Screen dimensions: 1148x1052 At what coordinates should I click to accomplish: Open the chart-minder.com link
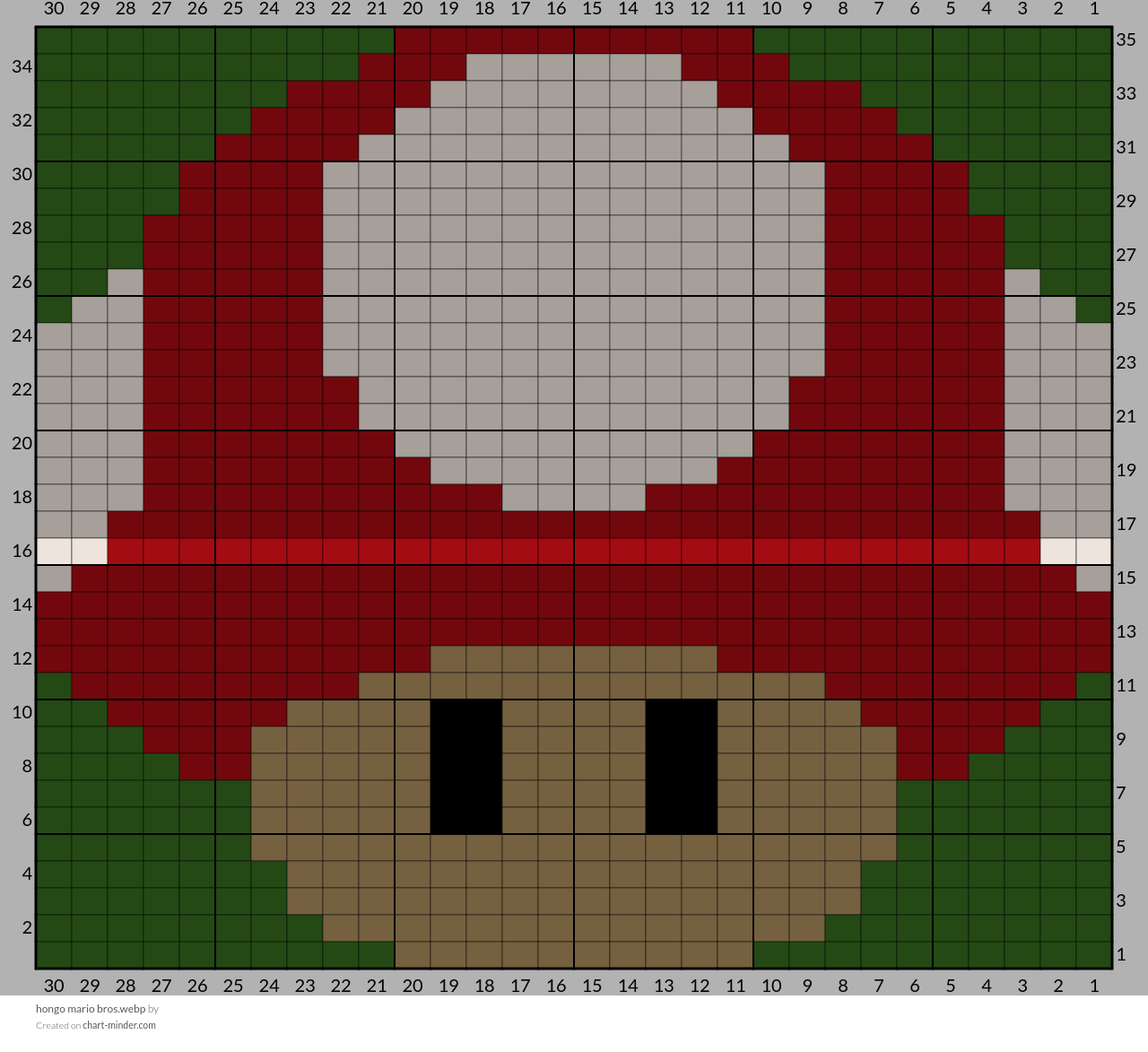click(x=119, y=1025)
